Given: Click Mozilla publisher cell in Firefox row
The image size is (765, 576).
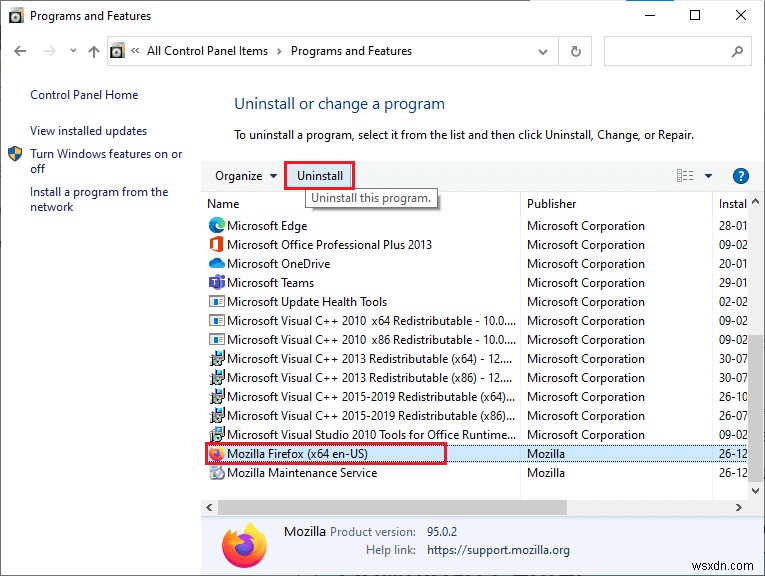Looking at the screenshot, I should pyautogui.click(x=545, y=454).
